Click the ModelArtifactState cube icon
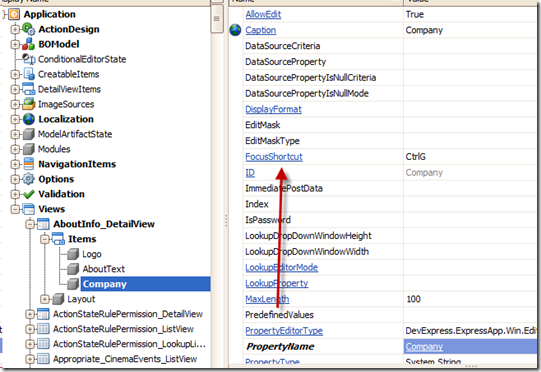 (x=29, y=134)
